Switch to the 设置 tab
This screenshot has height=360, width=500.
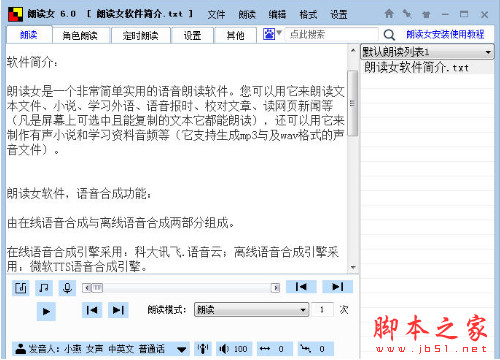(x=192, y=35)
